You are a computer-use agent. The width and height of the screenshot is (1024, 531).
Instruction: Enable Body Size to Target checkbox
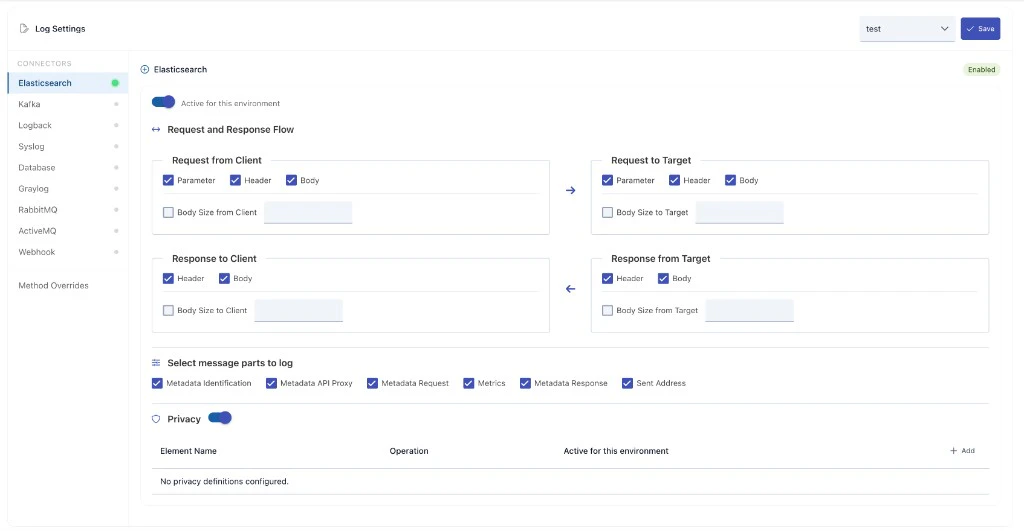pyautogui.click(x=607, y=212)
